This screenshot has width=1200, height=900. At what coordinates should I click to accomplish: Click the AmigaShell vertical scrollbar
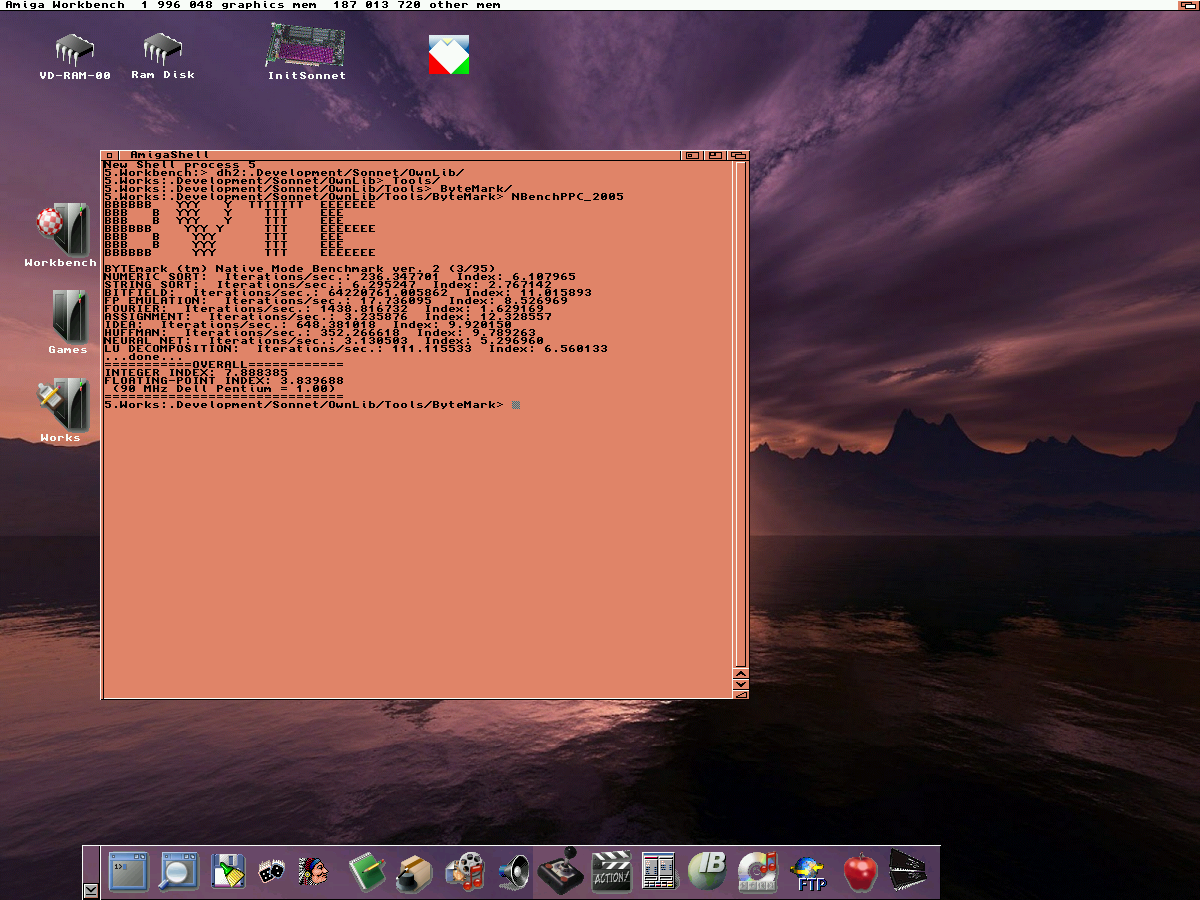click(x=741, y=416)
